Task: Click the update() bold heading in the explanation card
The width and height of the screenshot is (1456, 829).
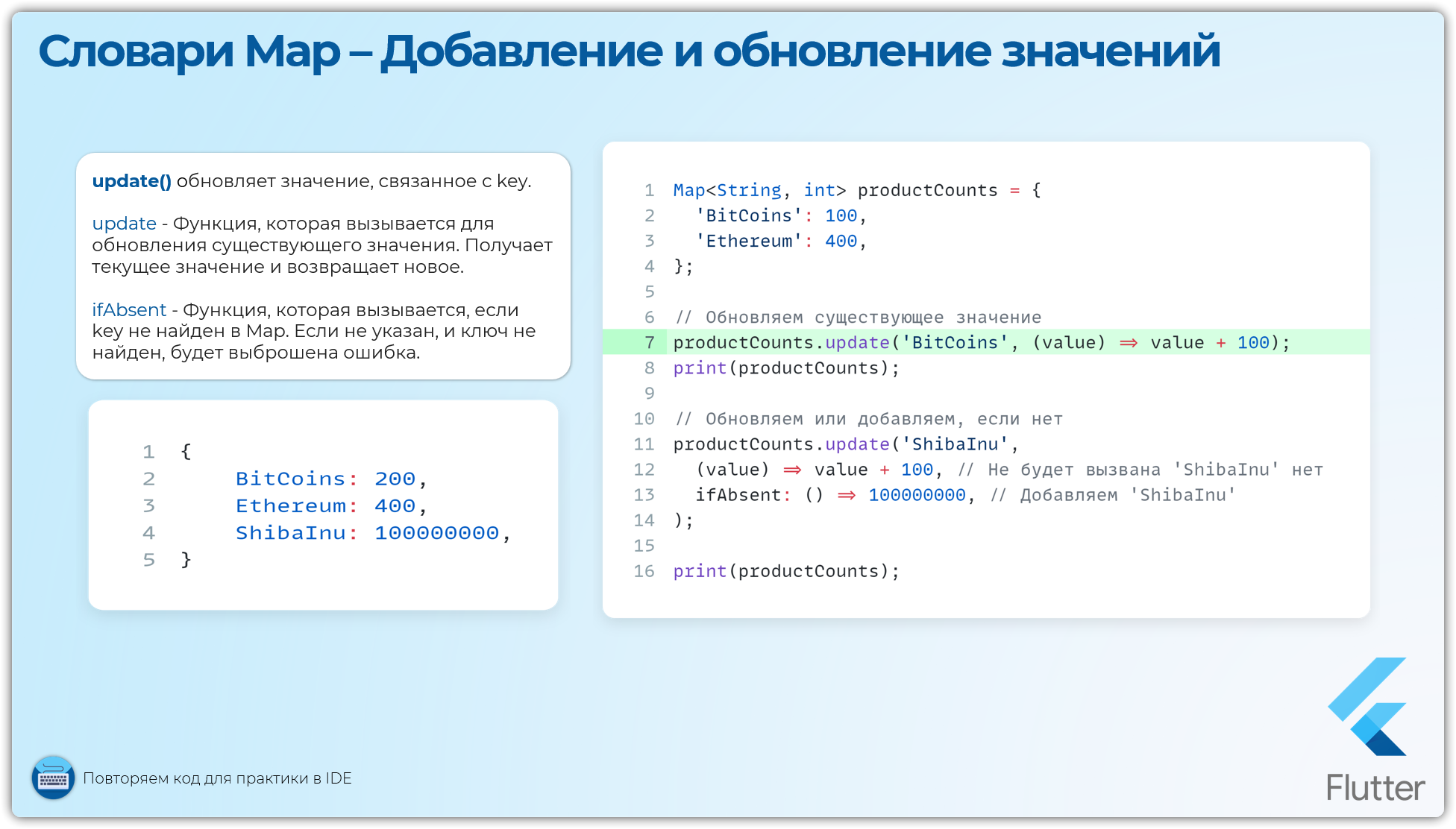Action: (132, 180)
